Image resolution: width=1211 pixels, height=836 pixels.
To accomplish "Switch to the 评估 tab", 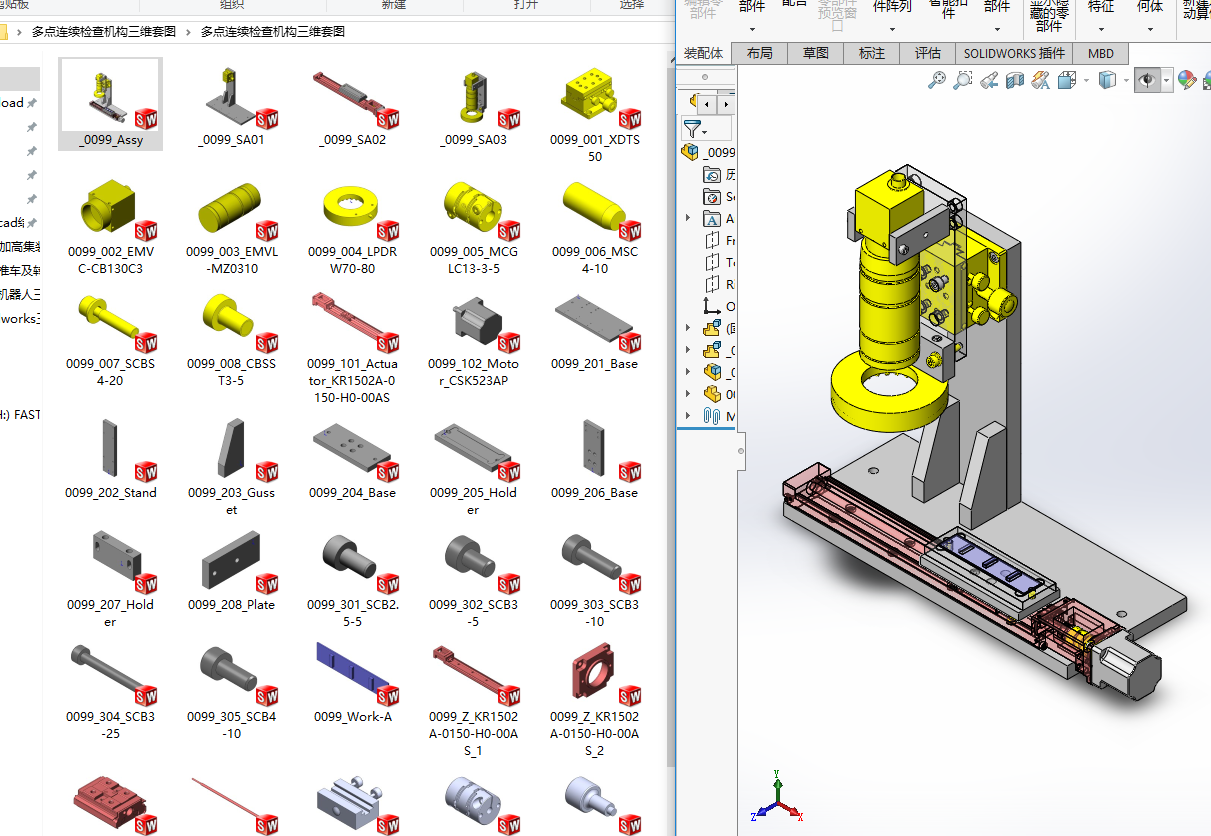I will click(928, 53).
